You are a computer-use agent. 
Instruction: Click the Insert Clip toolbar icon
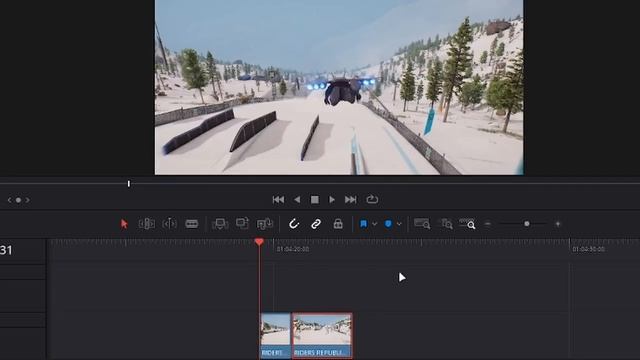[x=220, y=224]
